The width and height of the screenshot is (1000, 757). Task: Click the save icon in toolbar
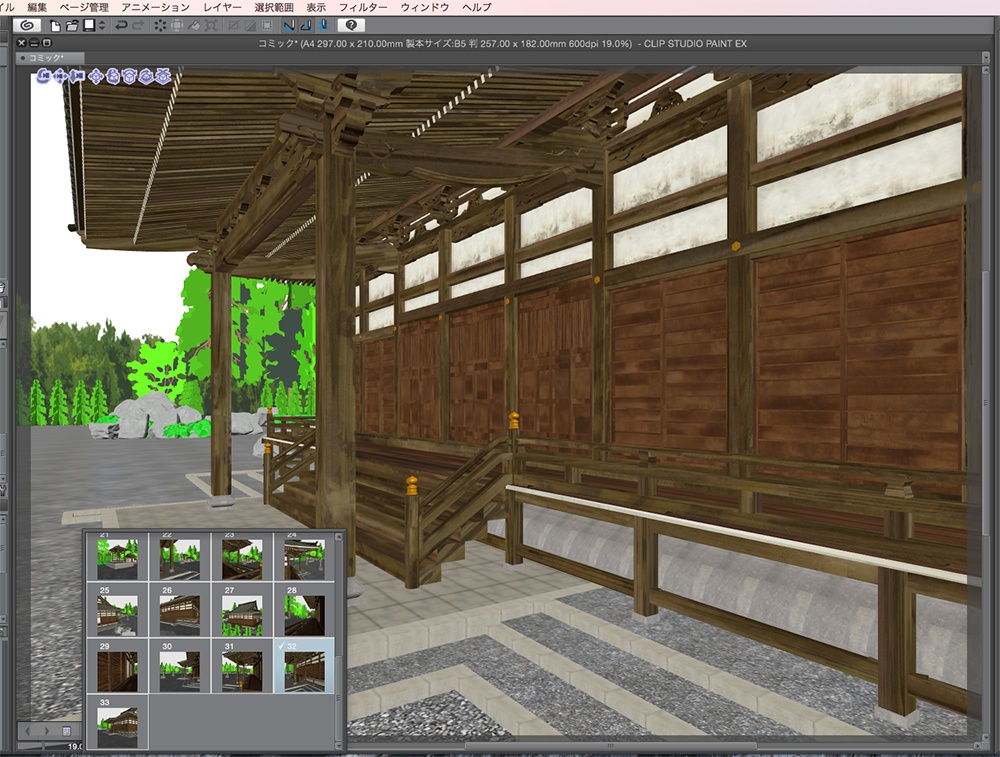(x=89, y=26)
